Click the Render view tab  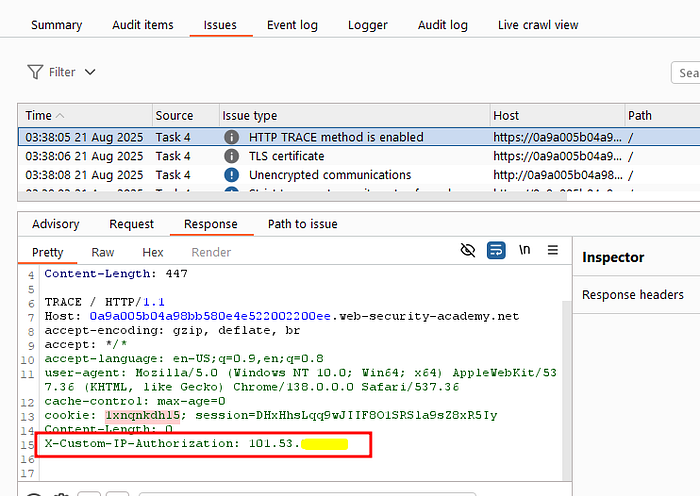point(211,252)
